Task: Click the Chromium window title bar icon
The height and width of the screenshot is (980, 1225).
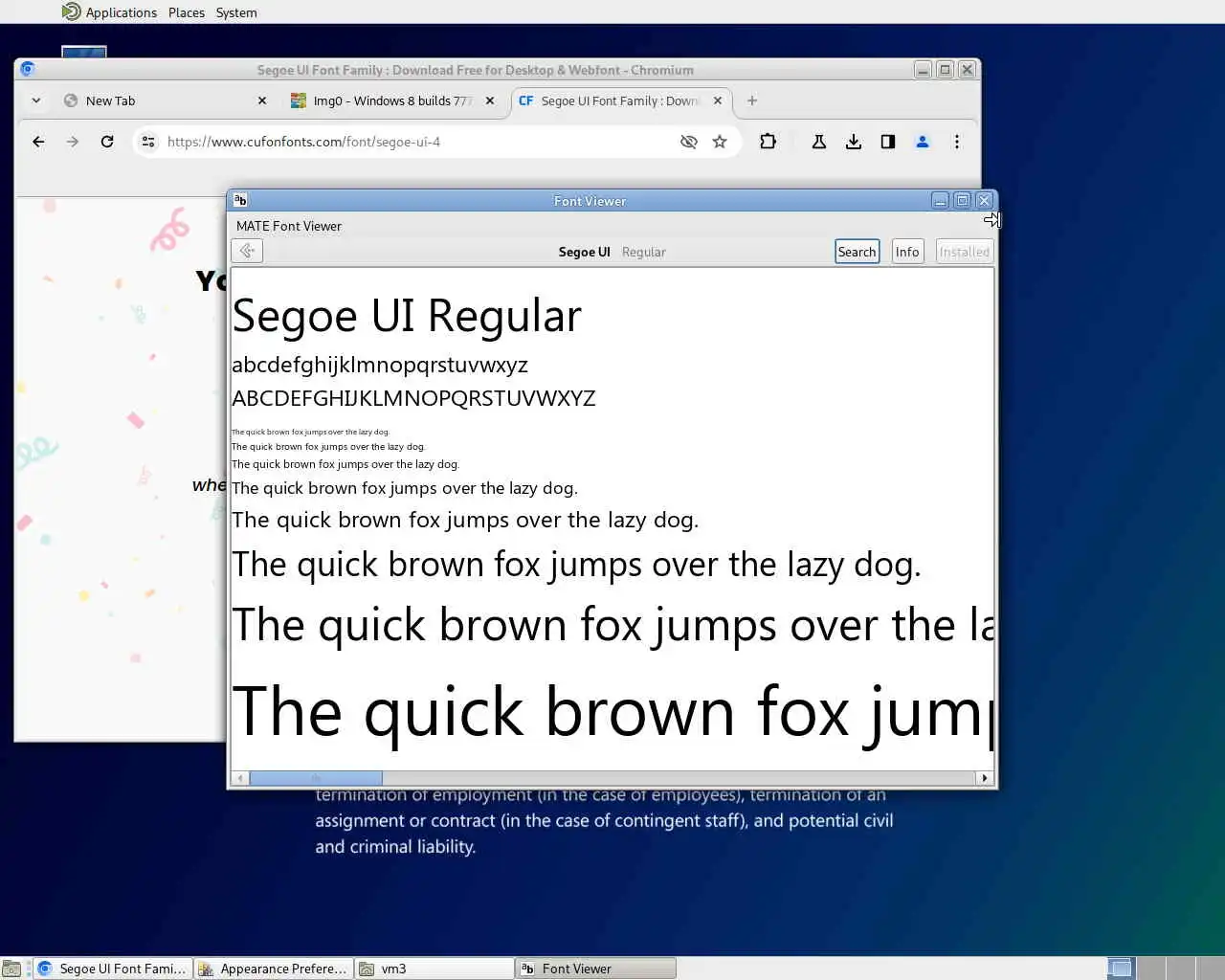Action: (27, 69)
